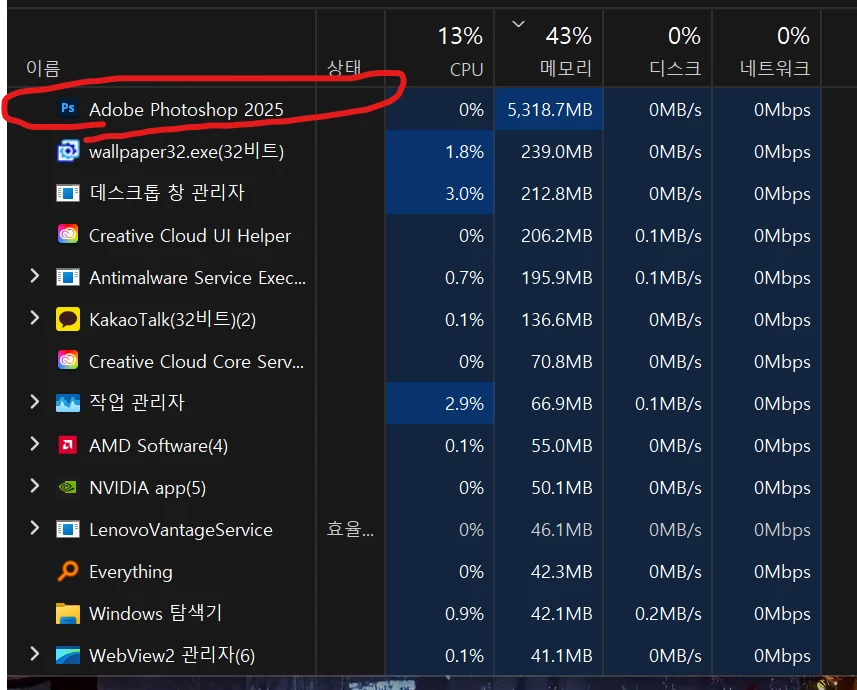Click the Antimalware Service Executable icon
The image size is (857, 690).
68,277
